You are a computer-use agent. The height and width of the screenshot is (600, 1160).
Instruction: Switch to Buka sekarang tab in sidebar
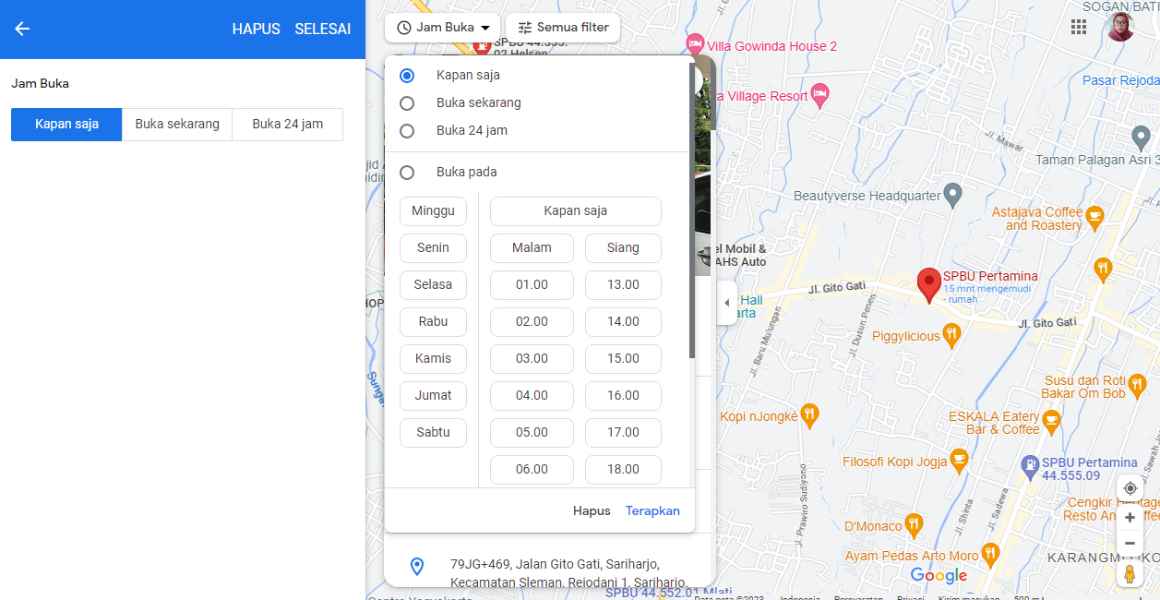pos(178,124)
